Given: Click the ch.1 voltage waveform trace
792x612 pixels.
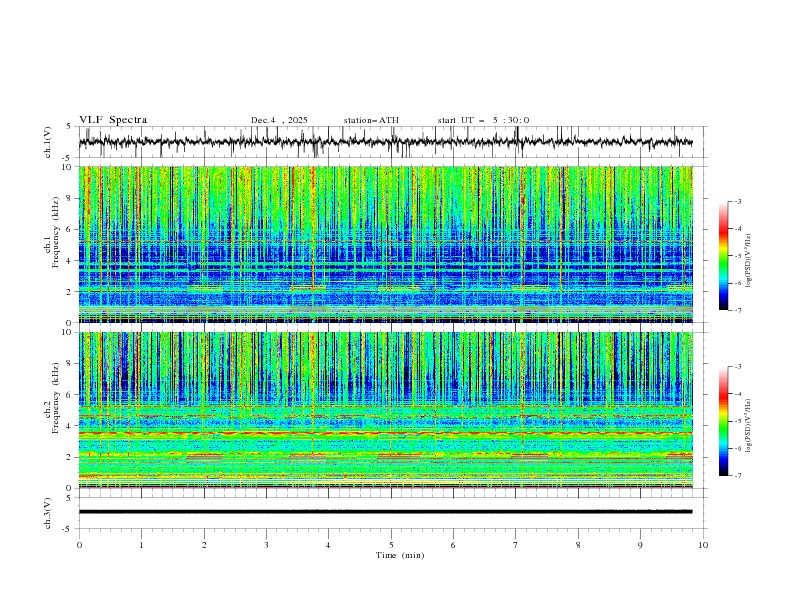Looking at the screenshot, I should 385,142.
